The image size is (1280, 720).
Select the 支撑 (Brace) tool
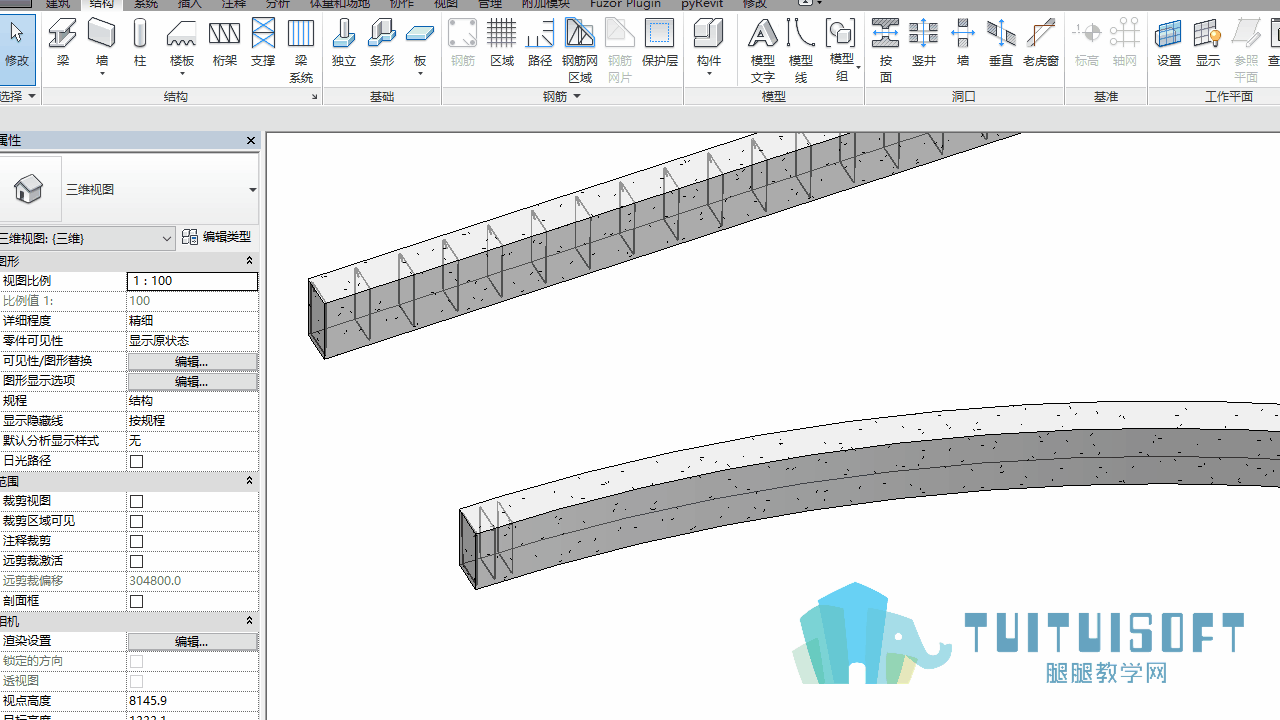tap(263, 42)
